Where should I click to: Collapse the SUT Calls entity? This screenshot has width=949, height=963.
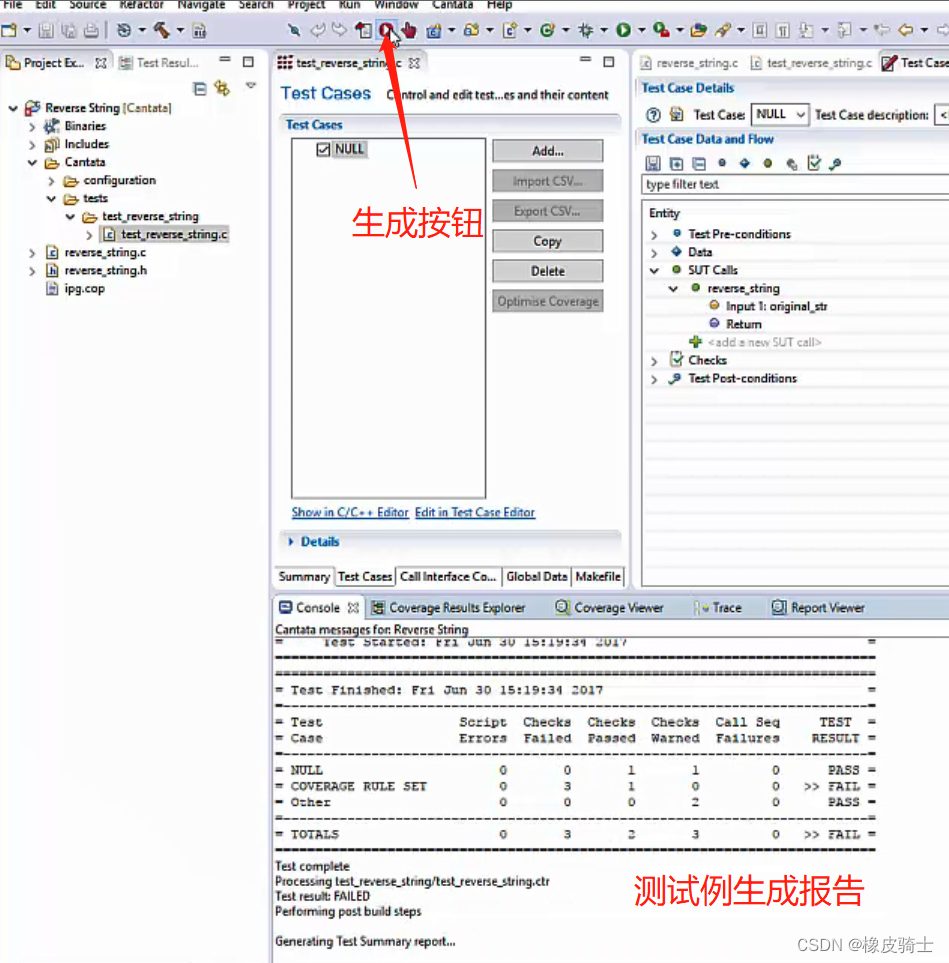tap(654, 270)
